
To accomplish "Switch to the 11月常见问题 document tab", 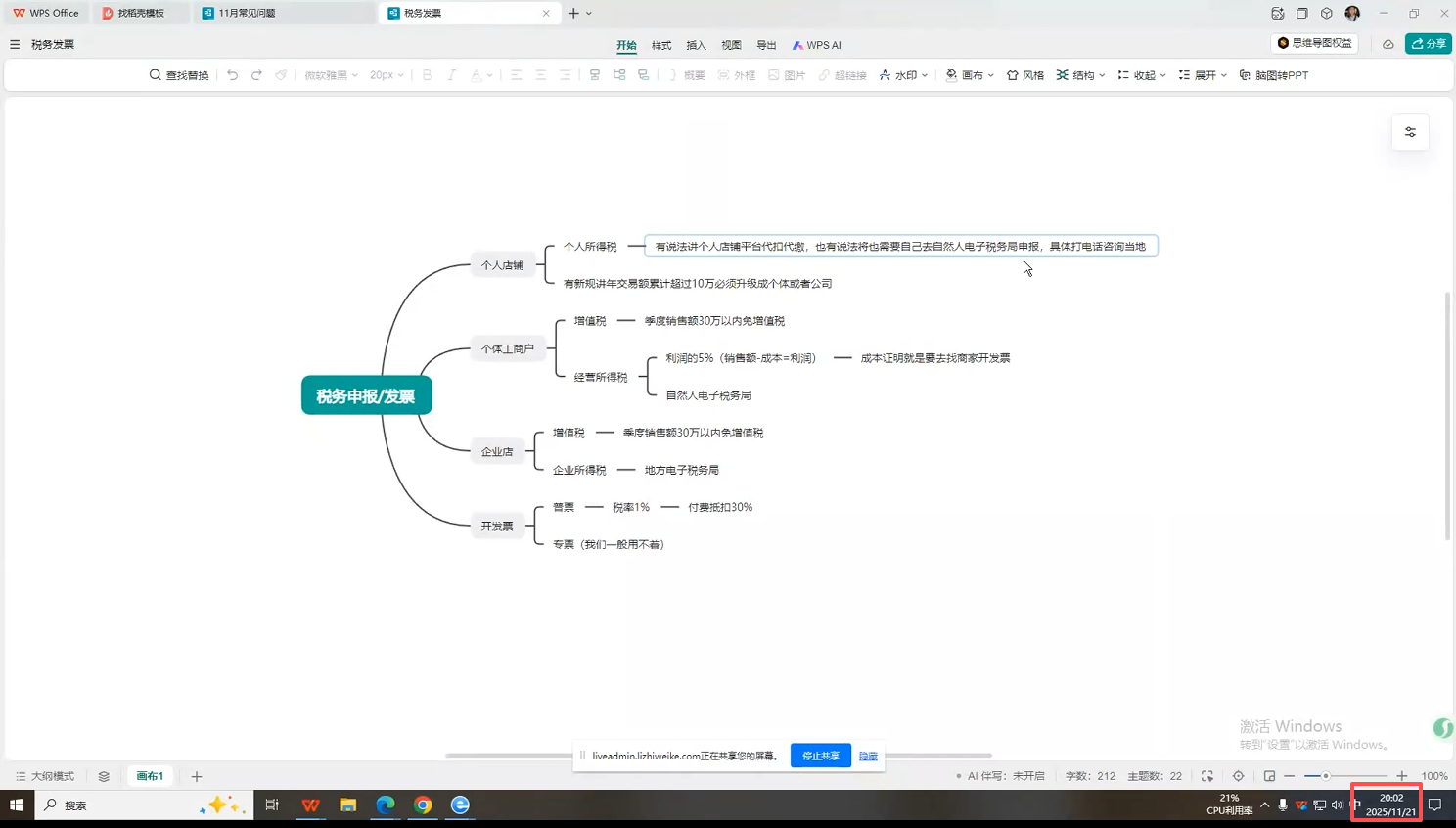I will click(x=246, y=13).
